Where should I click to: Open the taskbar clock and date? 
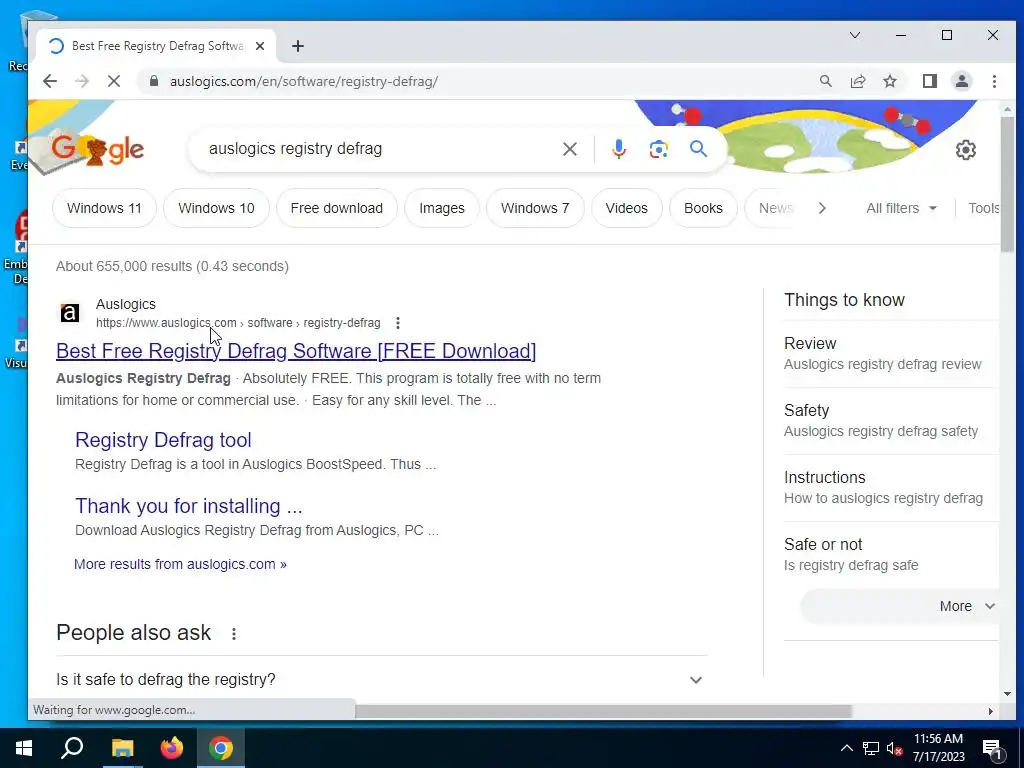click(x=938, y=748)
